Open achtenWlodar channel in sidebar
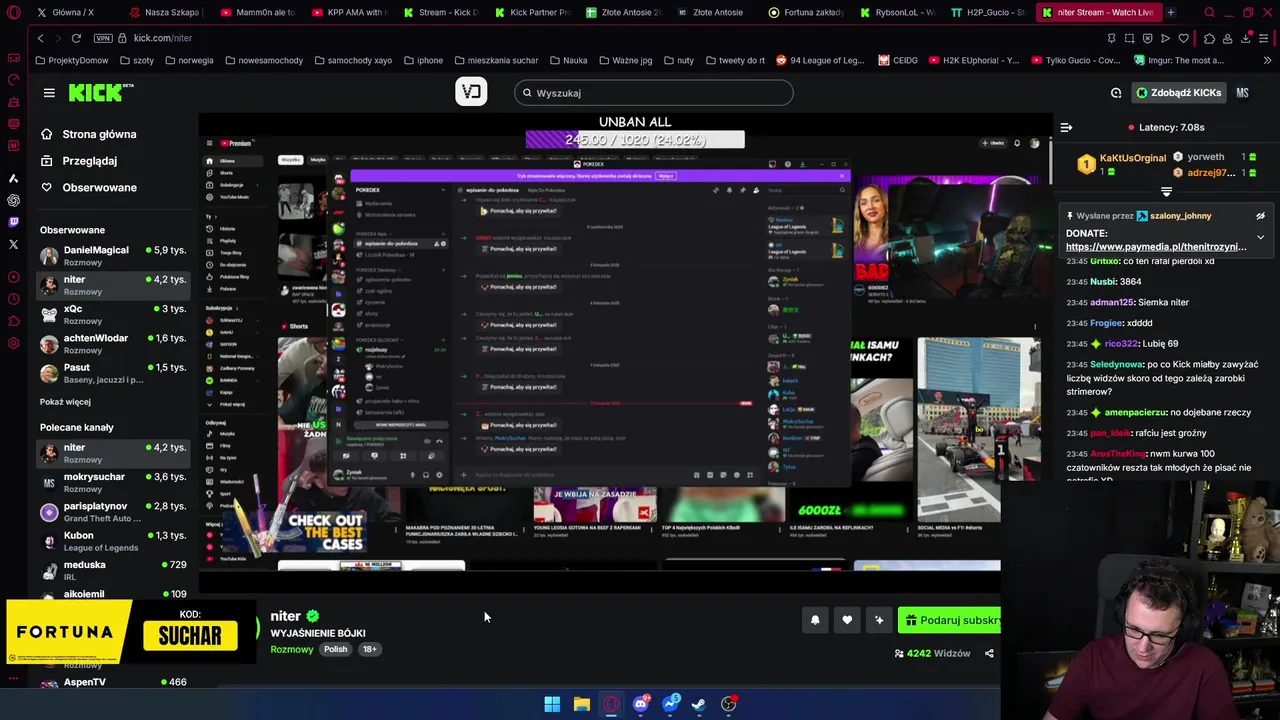The width and height of the screenshot is (1280, 720). click(x=113, y=344)
